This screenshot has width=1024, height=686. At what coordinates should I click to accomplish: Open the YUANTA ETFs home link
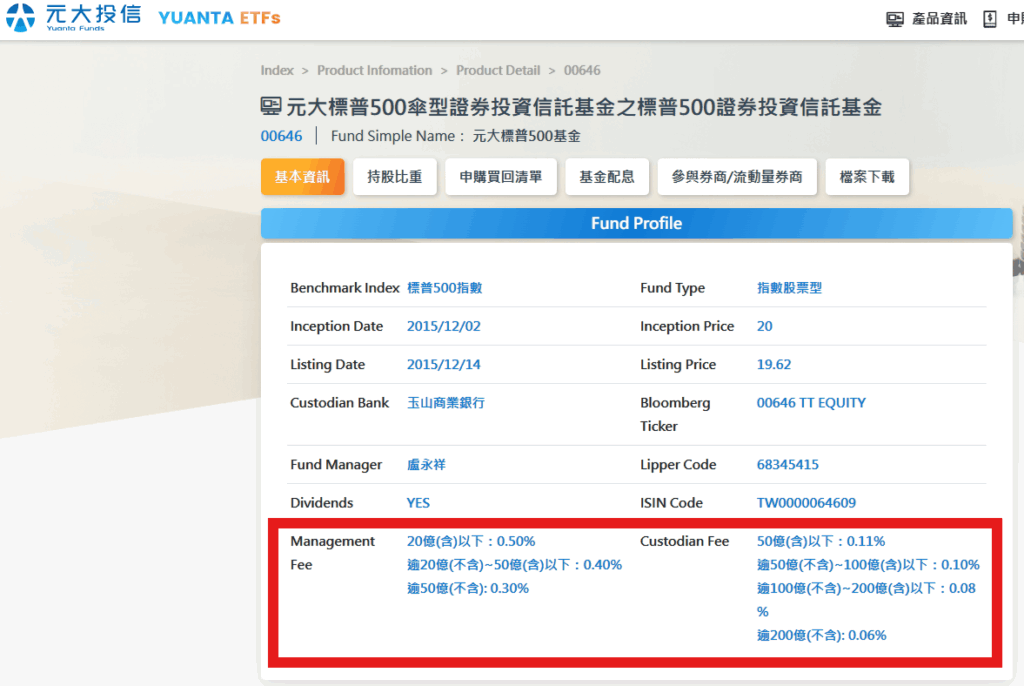[x=219, y=18]
